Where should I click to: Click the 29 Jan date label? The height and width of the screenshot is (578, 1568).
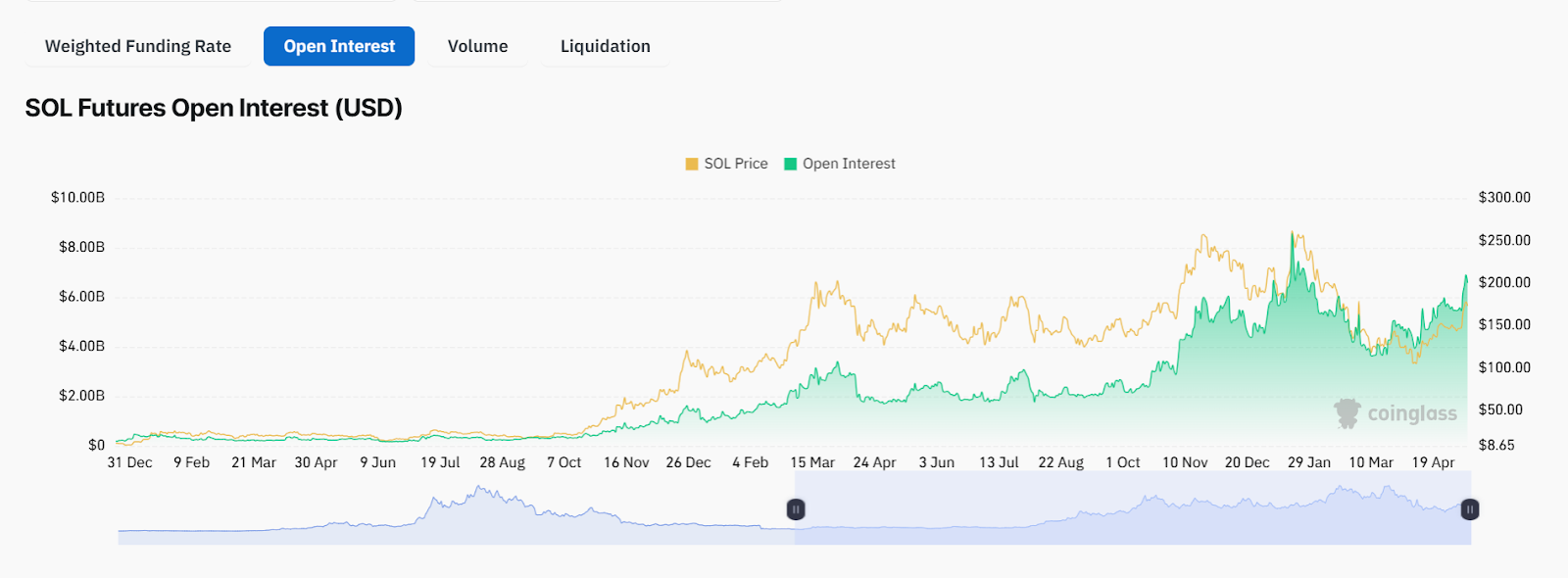pos(1309,462)
